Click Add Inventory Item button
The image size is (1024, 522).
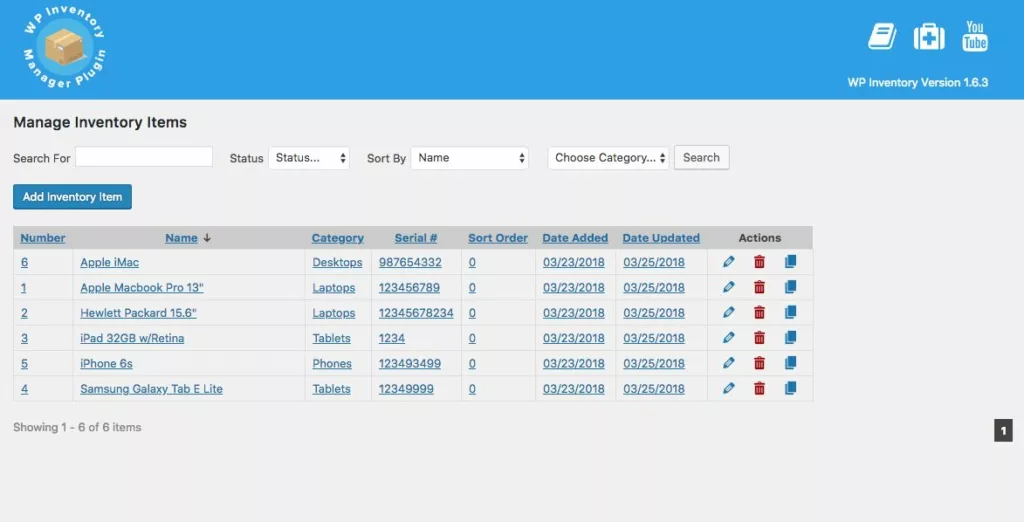pyautogui.click(x=72, y=197)
